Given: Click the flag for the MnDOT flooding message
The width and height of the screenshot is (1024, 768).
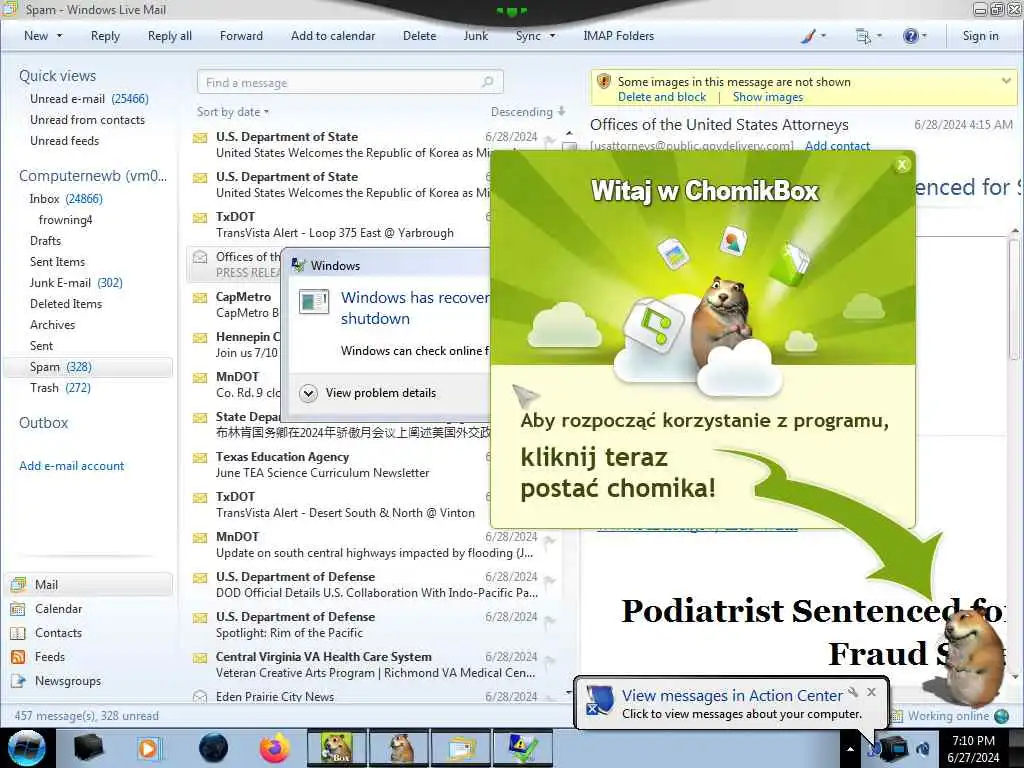Looking at the screenshot, I should (550, 541).
